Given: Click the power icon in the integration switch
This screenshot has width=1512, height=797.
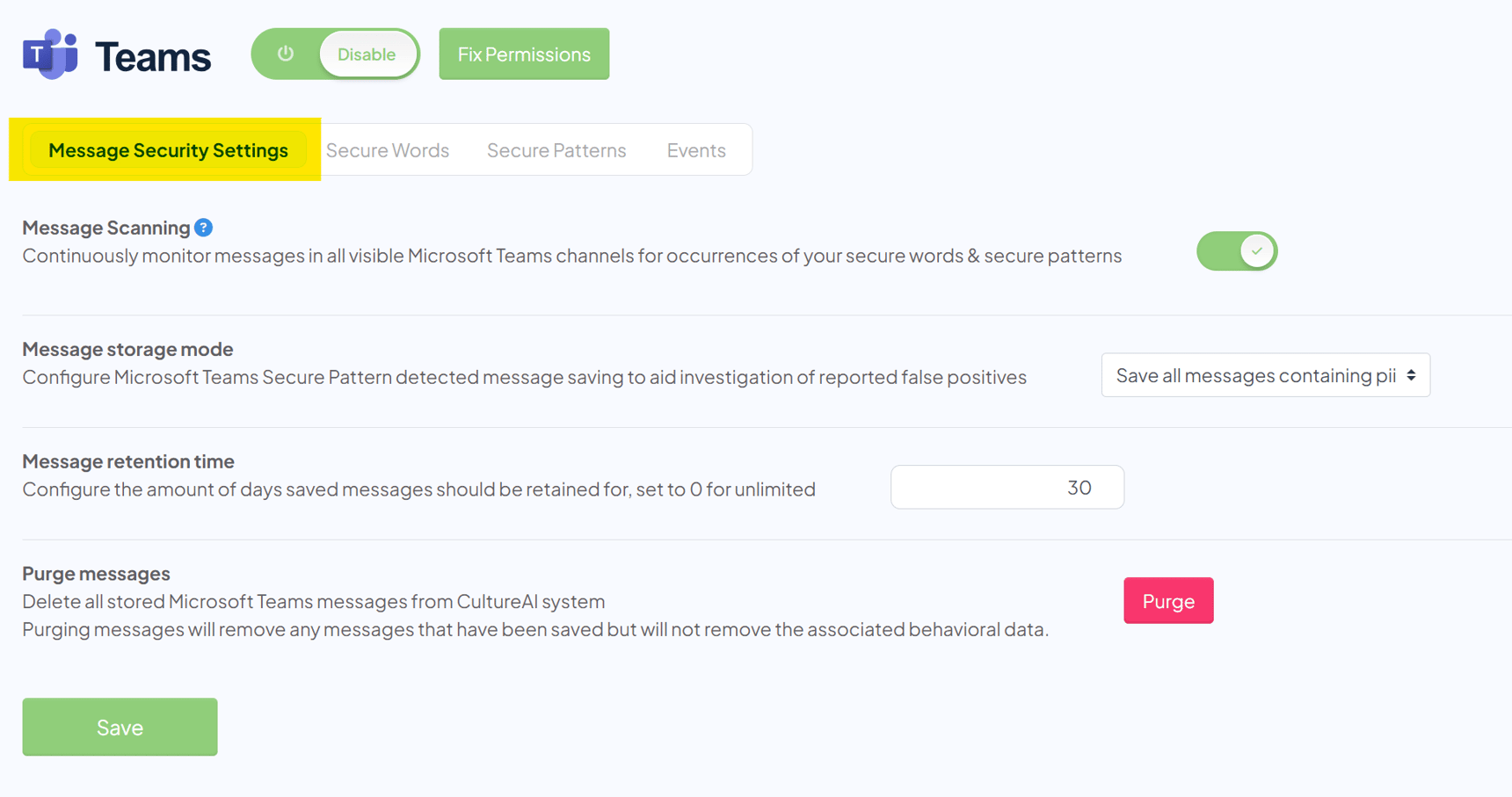Looking at the screenshot, I should pyautogui.click(x=286, y=54).
